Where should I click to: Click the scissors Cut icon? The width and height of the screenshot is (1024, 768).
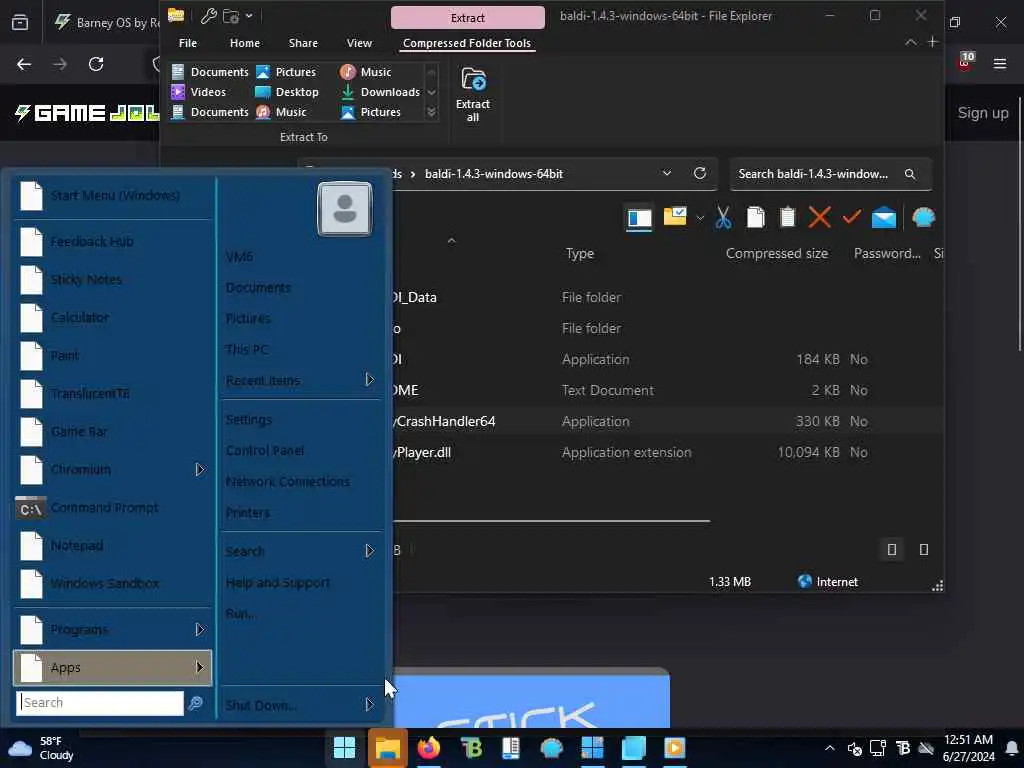pyautogui.click(x=723, y=217)
